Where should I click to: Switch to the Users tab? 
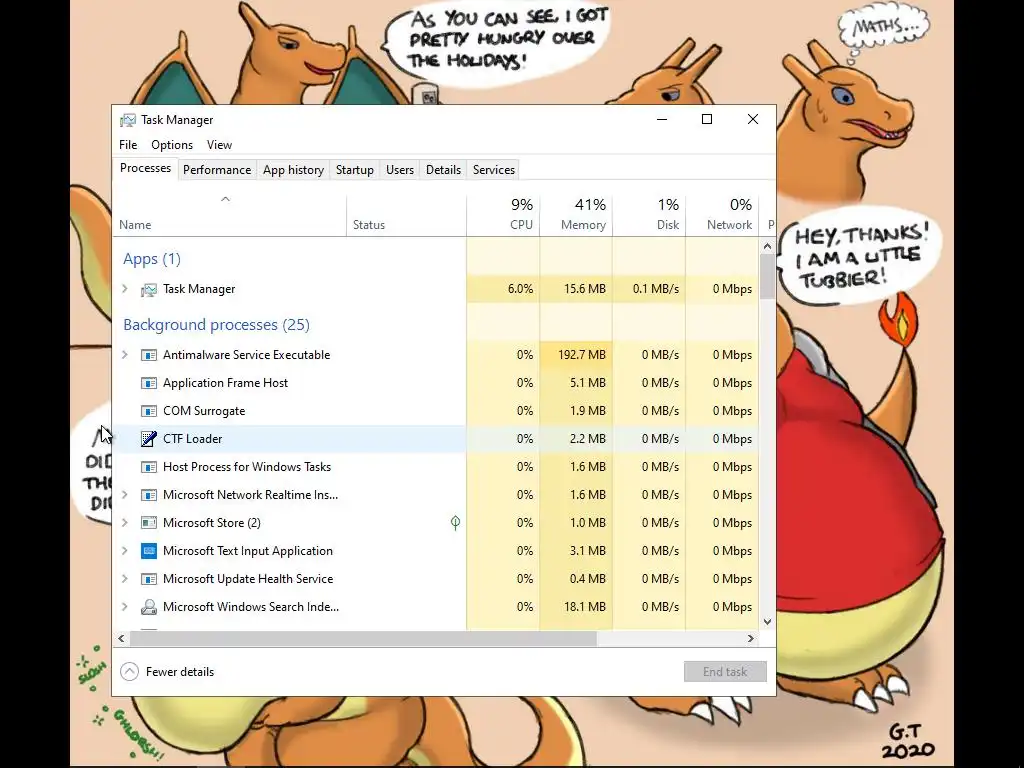point(400,170)
